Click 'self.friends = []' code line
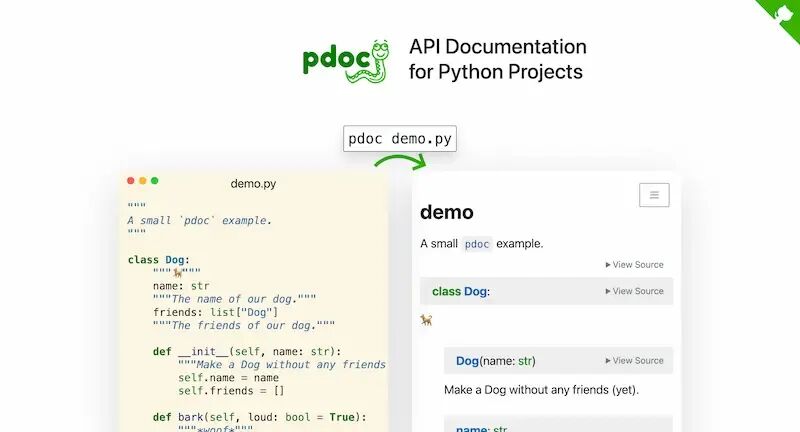 pos(231,391)
